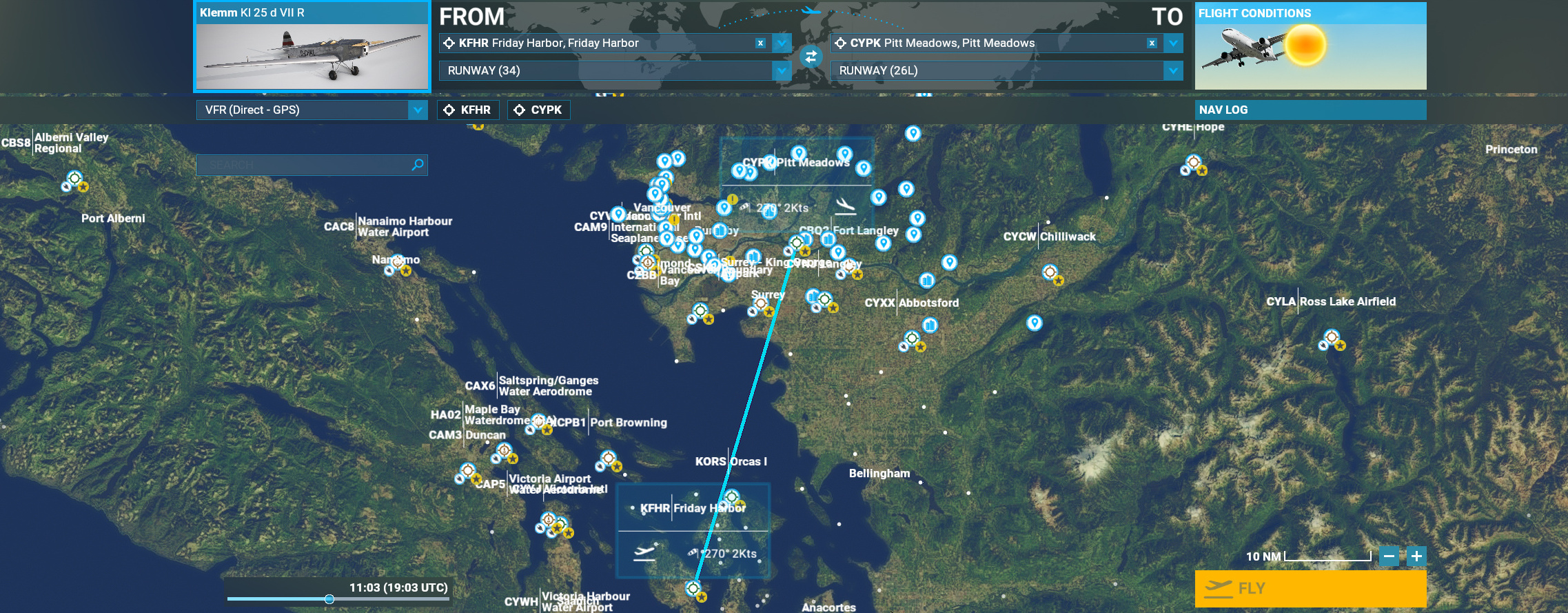The height and width of the screenshot is (613, 1568).
Task: Click the CBQ2 Fort Langley label
Action: (x=848, y=230)
